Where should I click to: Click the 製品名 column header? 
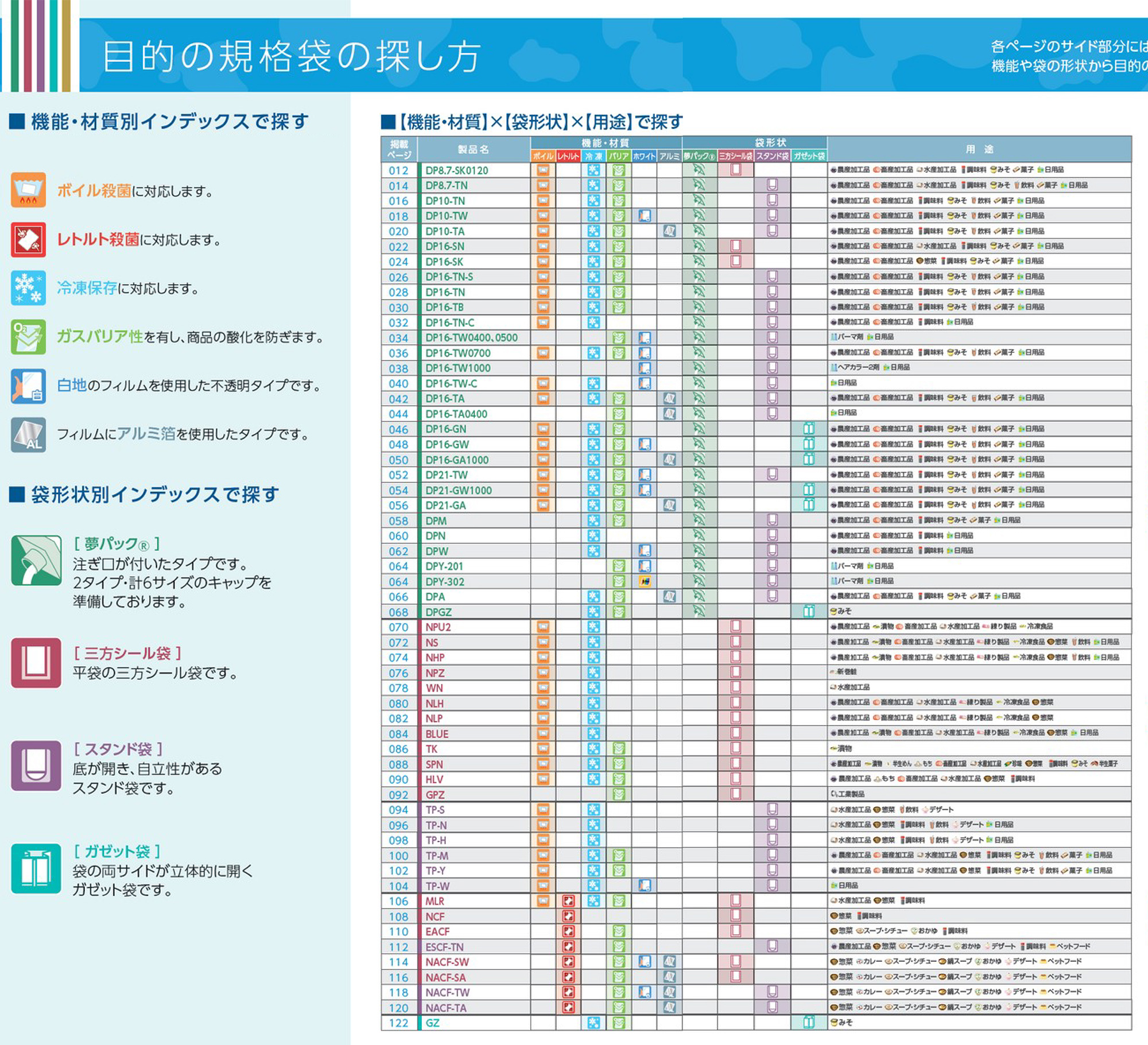474,149
